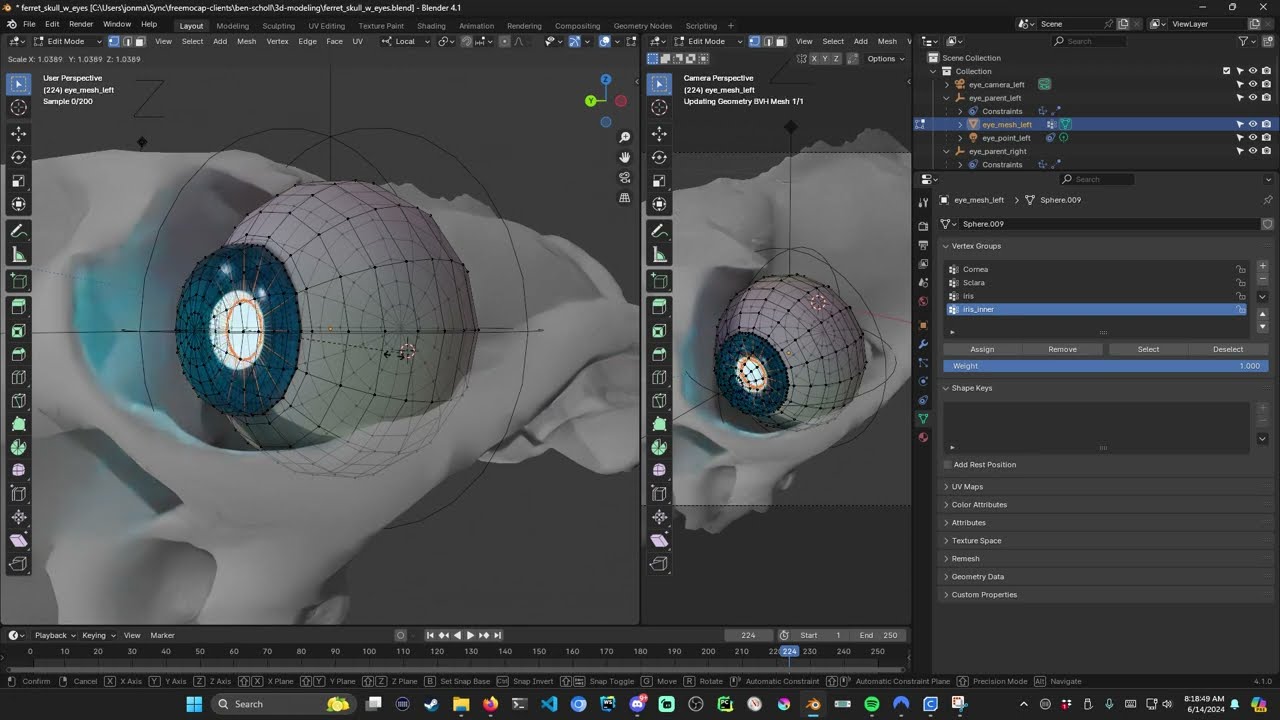This screenshot has height=720, width=1280.
Task: Click the zoom magnifier in left viewport
Action: coord(625,137)
